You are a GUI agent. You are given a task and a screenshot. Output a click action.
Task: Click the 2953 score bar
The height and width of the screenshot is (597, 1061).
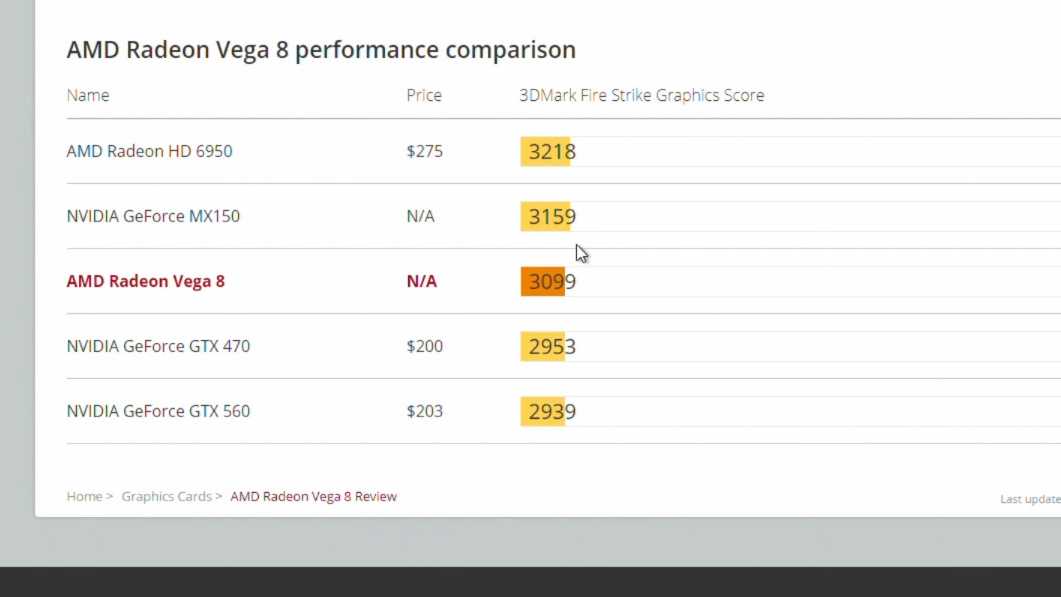[x=544, y=347]
